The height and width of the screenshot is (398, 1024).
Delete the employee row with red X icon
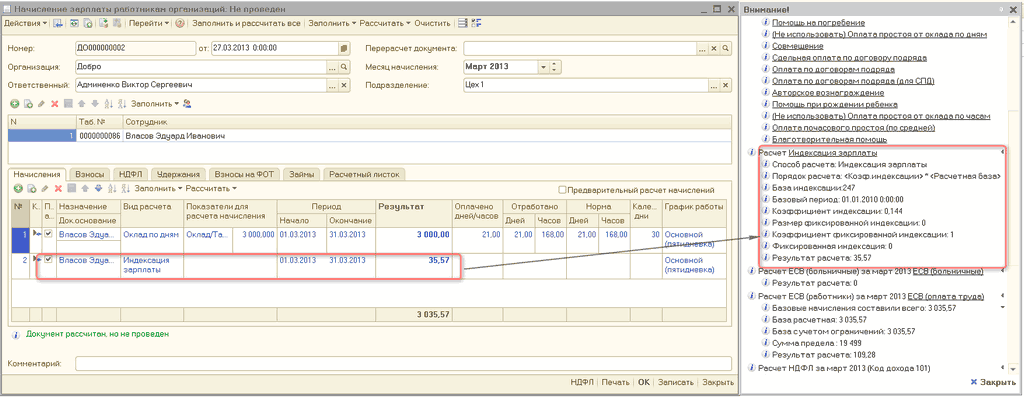pyautogui.click(x=54, y=103)
